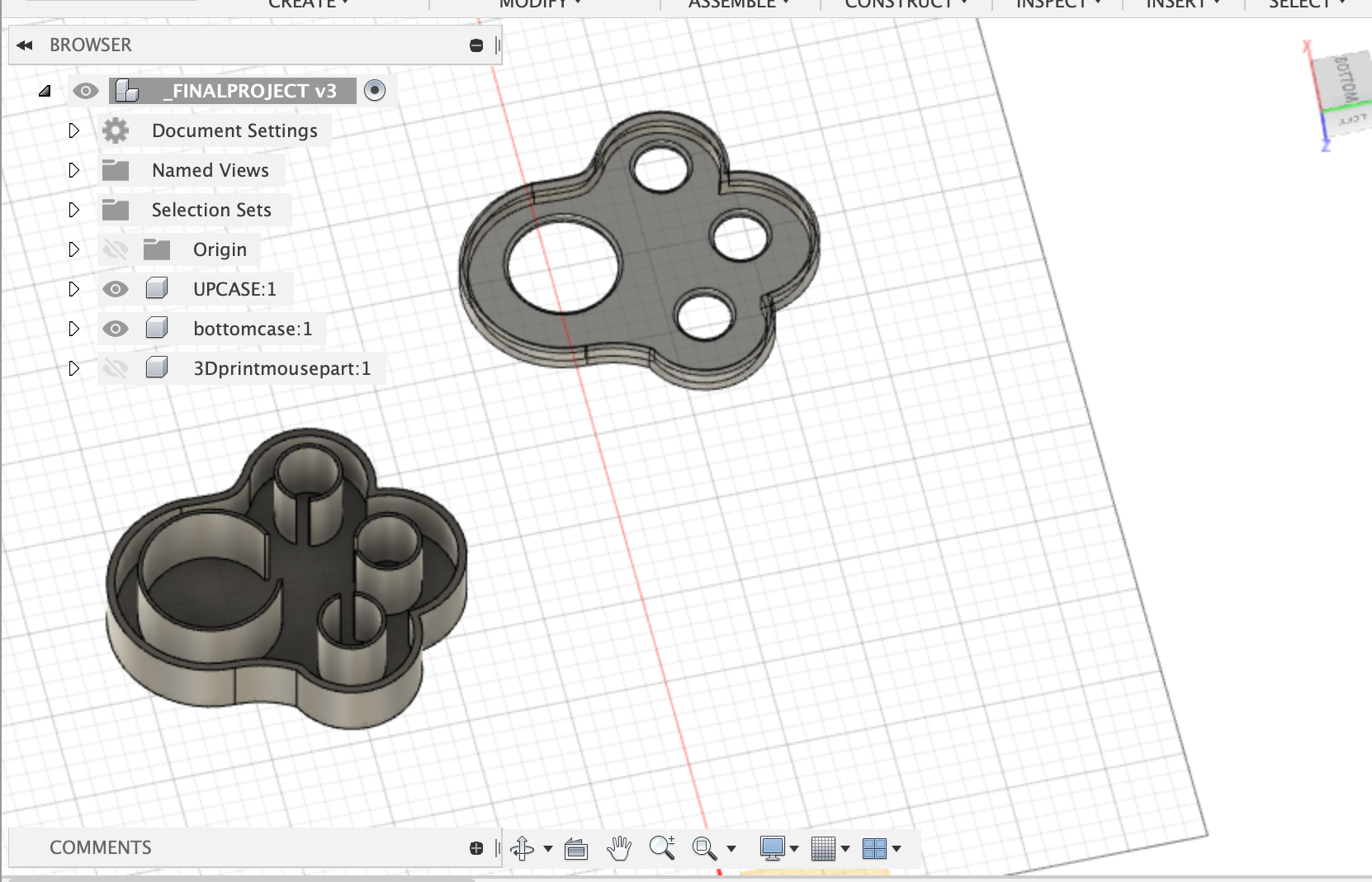The image size is (1372, 882).
Task: Minimize Browser panel using the round minus icon
Action: (476, 45)
